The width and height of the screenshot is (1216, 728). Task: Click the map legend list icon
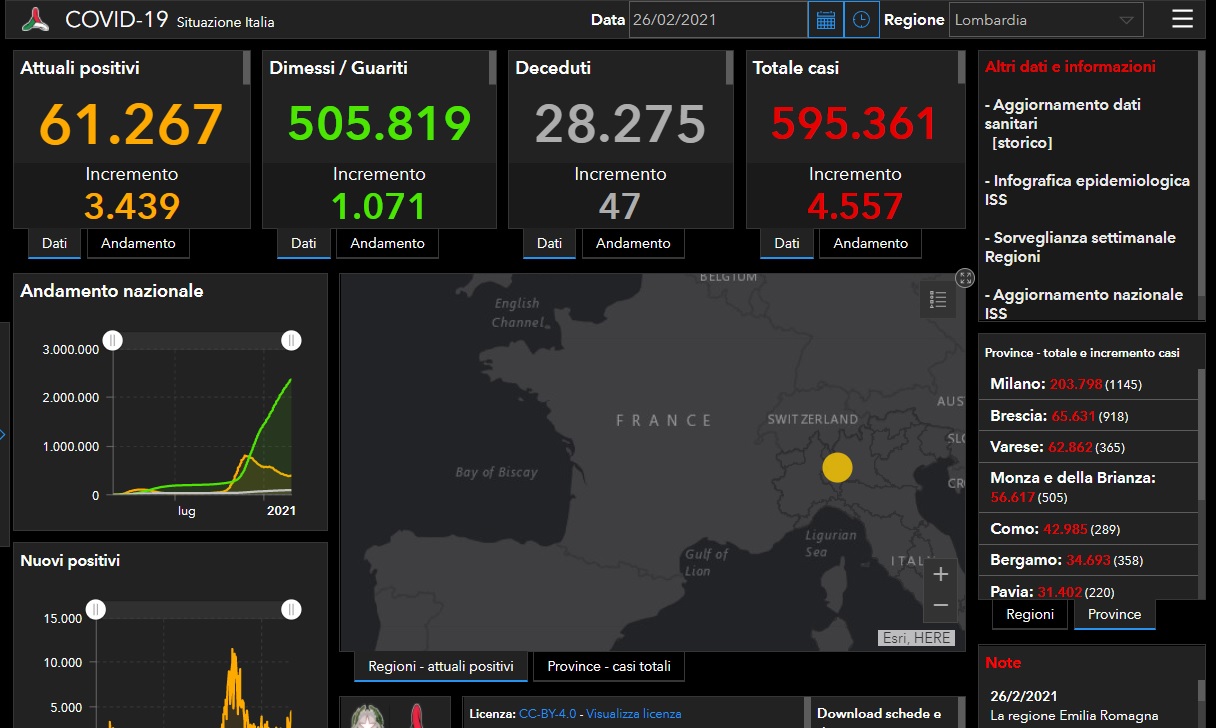click(x=938, y=300)
